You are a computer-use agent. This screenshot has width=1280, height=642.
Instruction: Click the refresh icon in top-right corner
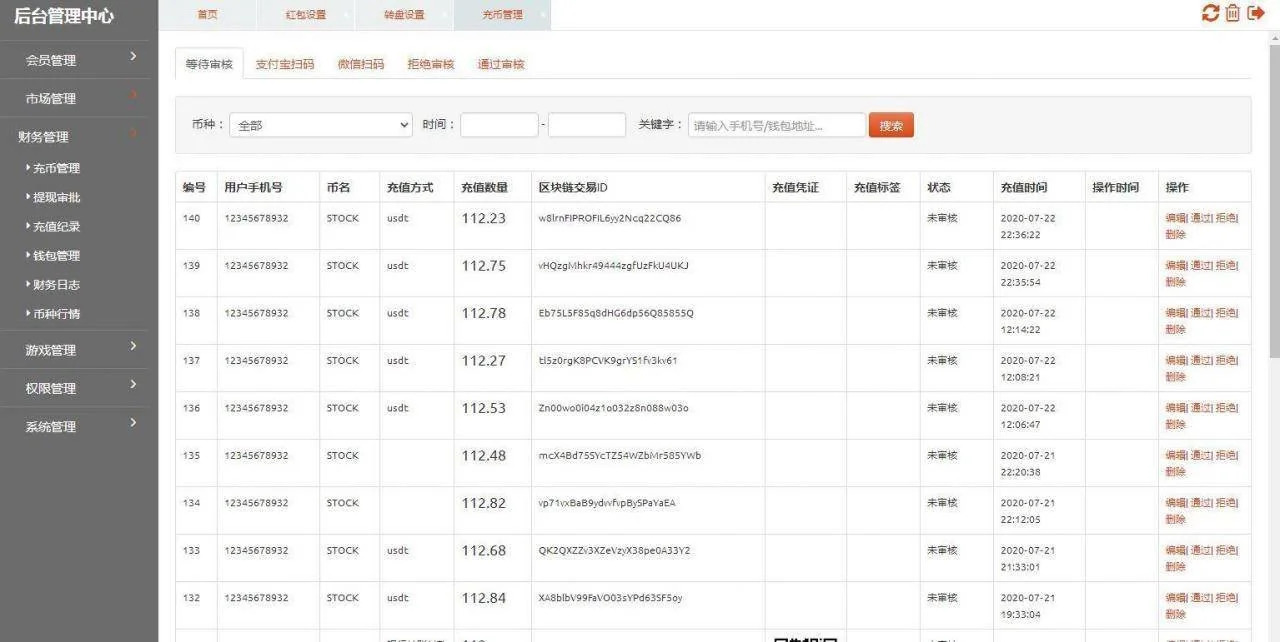(x=1210, y=13)
